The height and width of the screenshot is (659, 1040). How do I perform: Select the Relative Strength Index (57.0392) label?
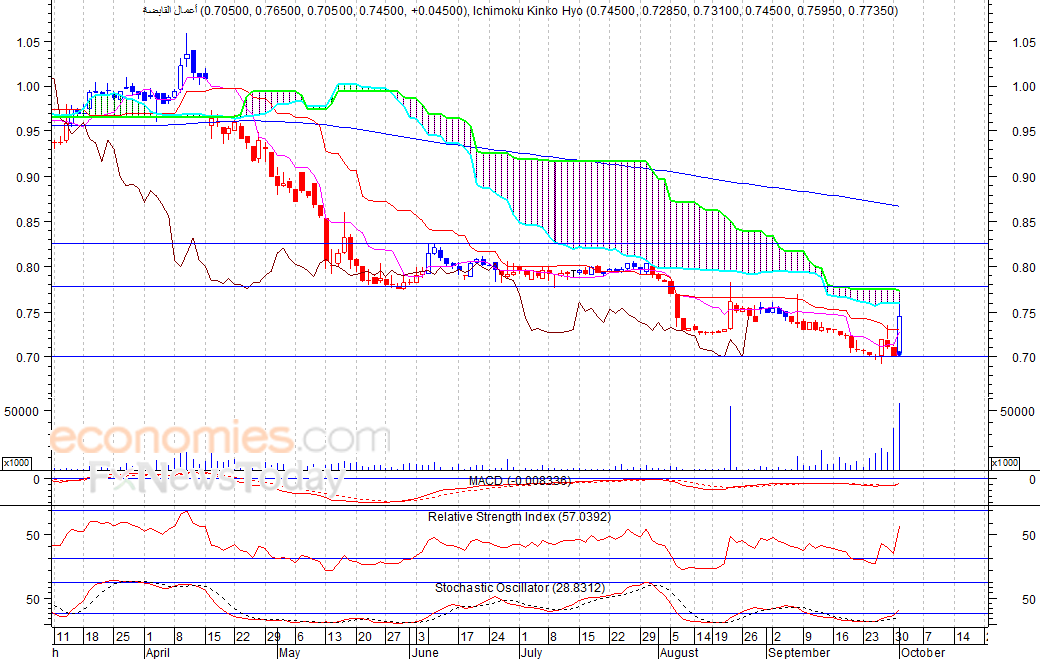tap(519, 516)
